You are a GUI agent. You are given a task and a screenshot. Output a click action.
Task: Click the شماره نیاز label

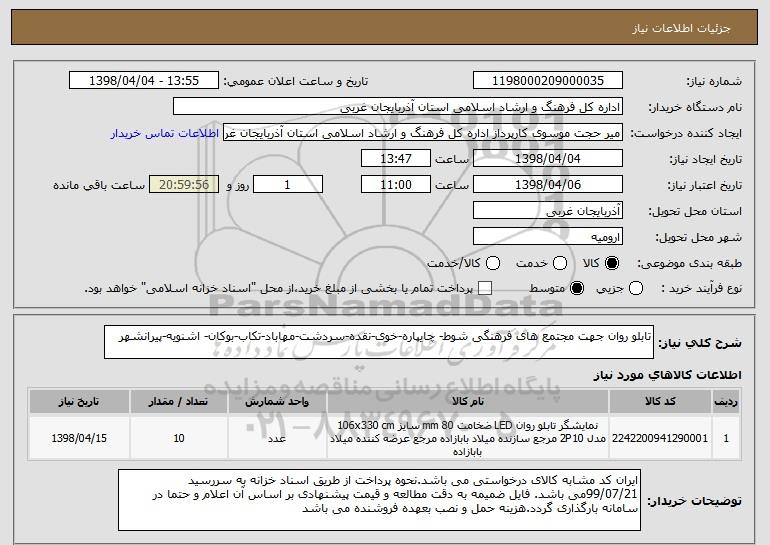[x=713, y=82]
